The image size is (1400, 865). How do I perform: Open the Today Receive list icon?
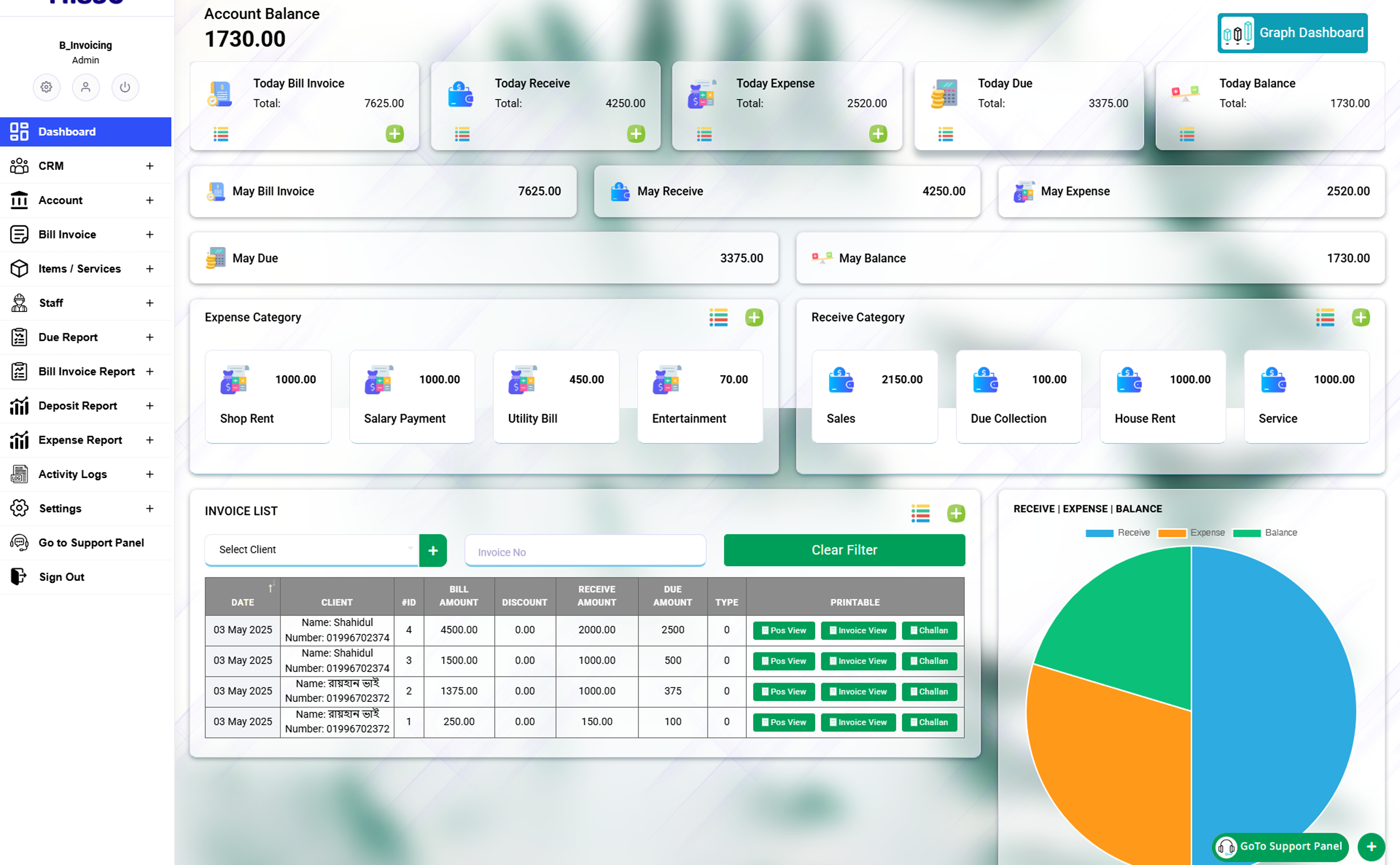462,134
